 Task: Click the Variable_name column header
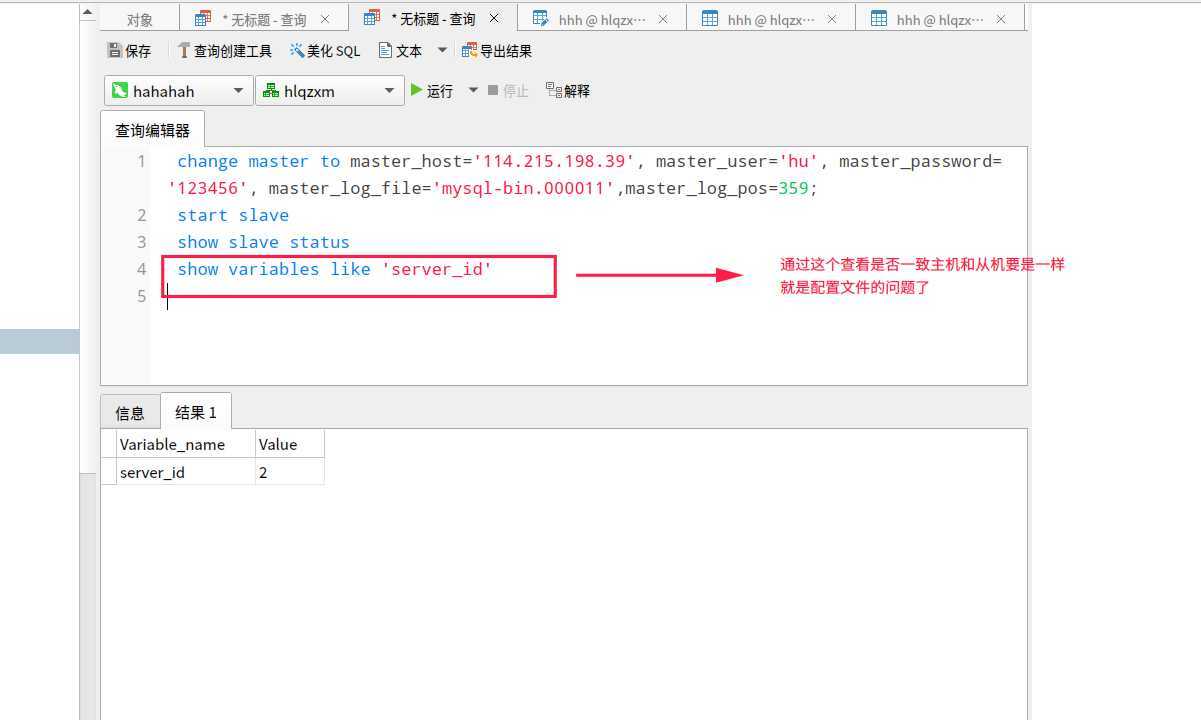(x=186, y=444)
